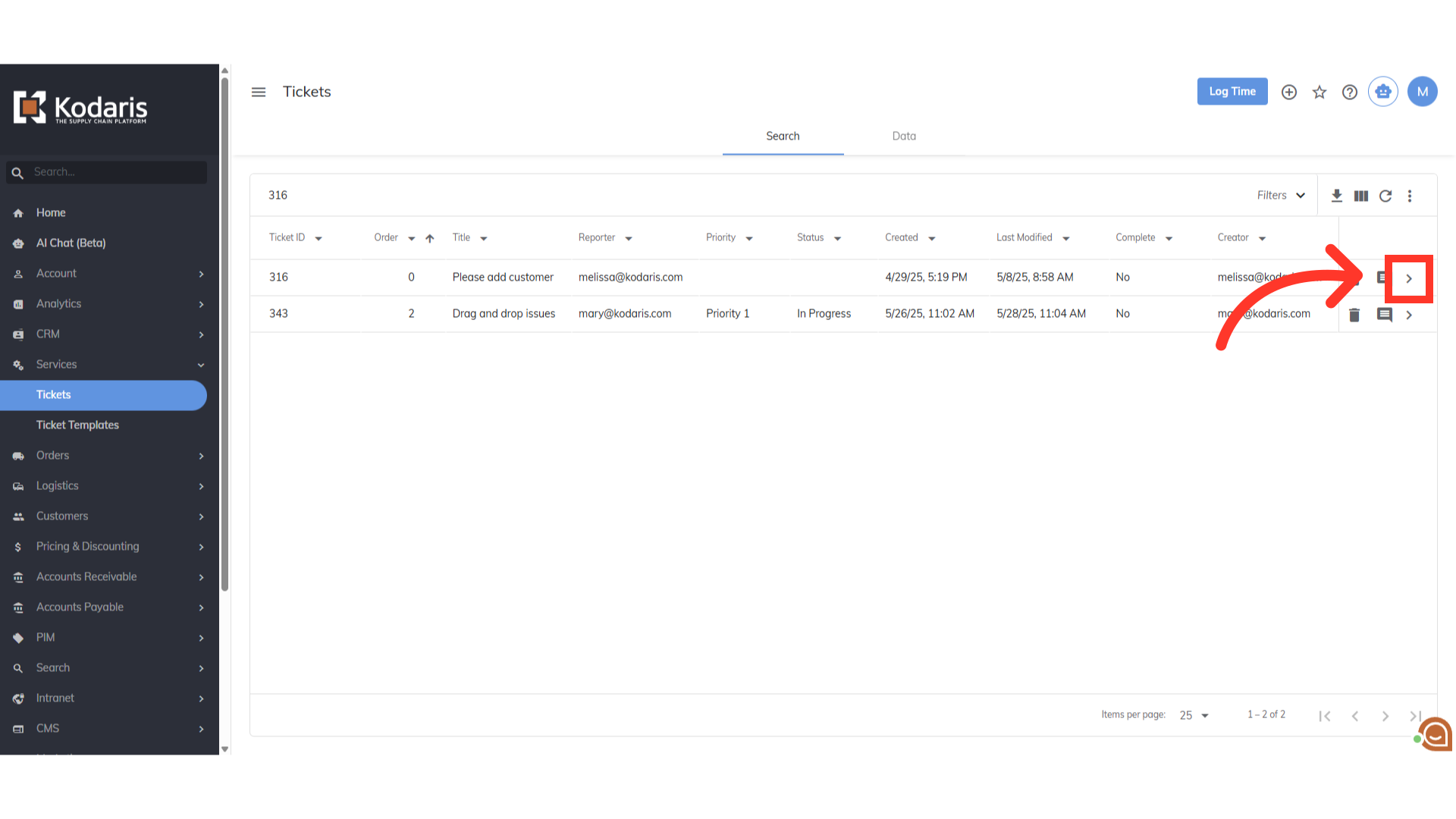Open the table's three-dot more menu
Screen dimensions: 1456x819
(1410, 196)
